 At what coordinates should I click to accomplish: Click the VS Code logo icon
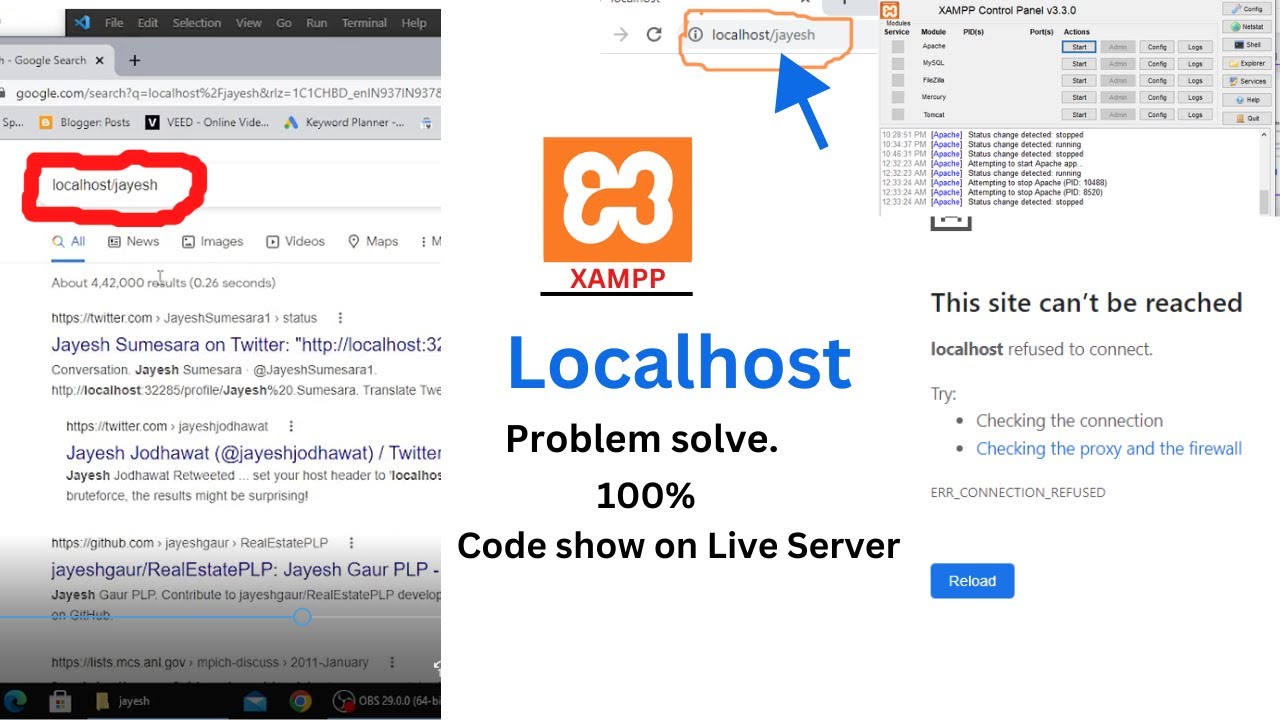click(83, 22)
